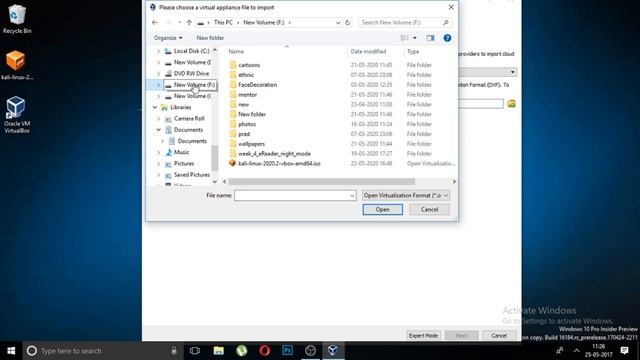
Task: Select the cartoons folder
Action: coord(249,65)
